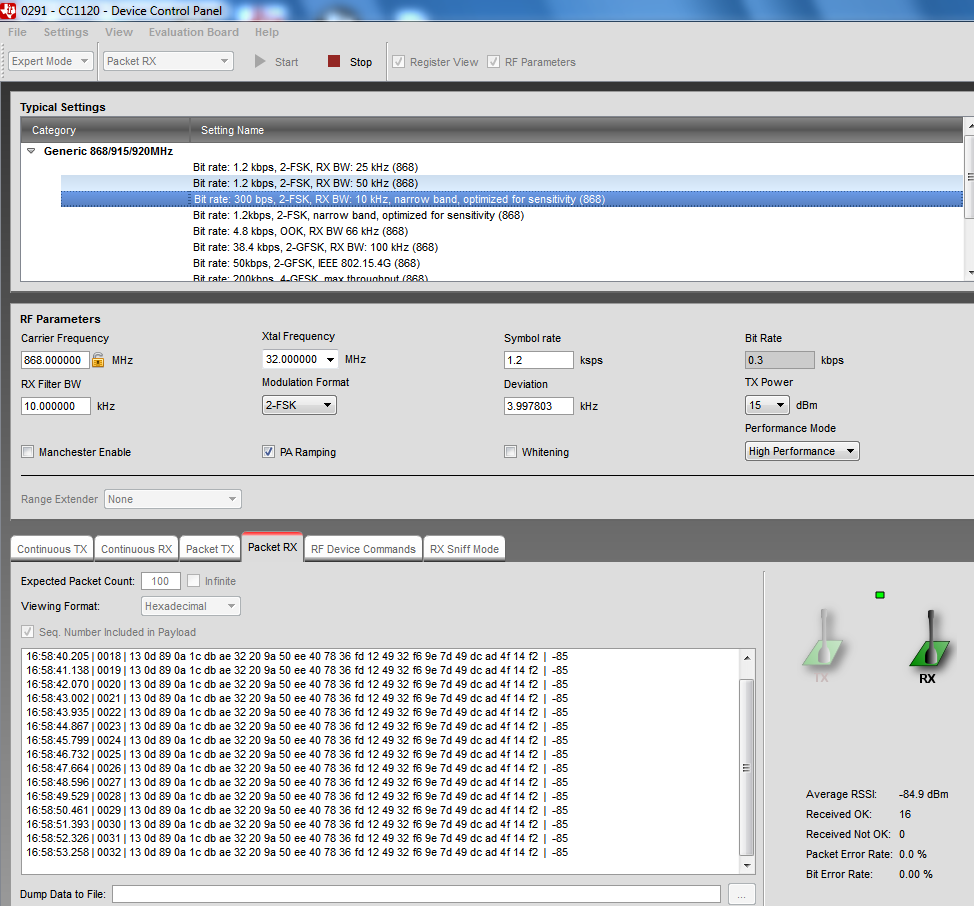Enable the Whitening checkbox

coord(510,451)
